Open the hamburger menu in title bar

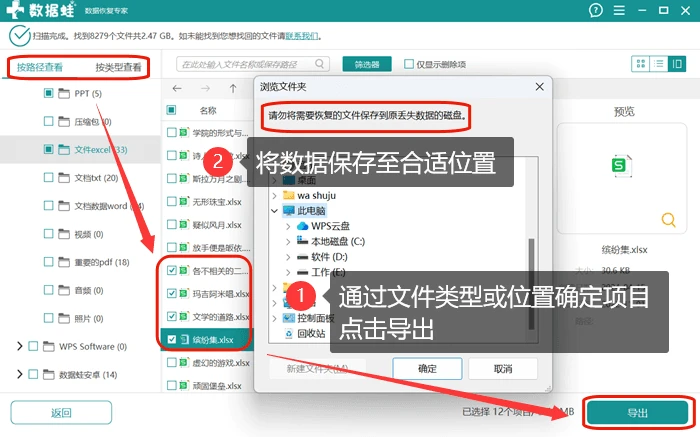point(619,10)
